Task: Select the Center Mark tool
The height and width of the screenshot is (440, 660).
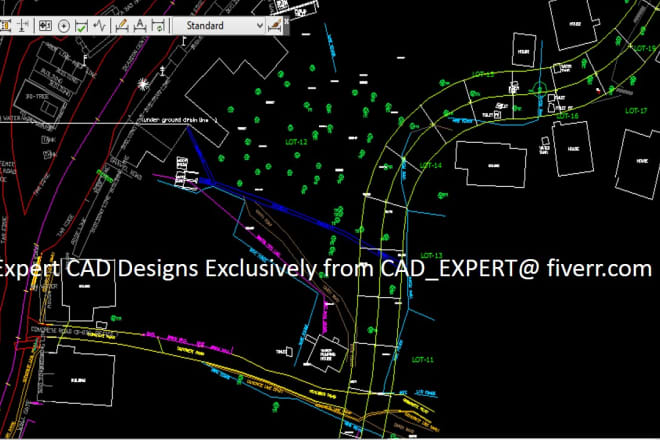Action: click(63, 26)
